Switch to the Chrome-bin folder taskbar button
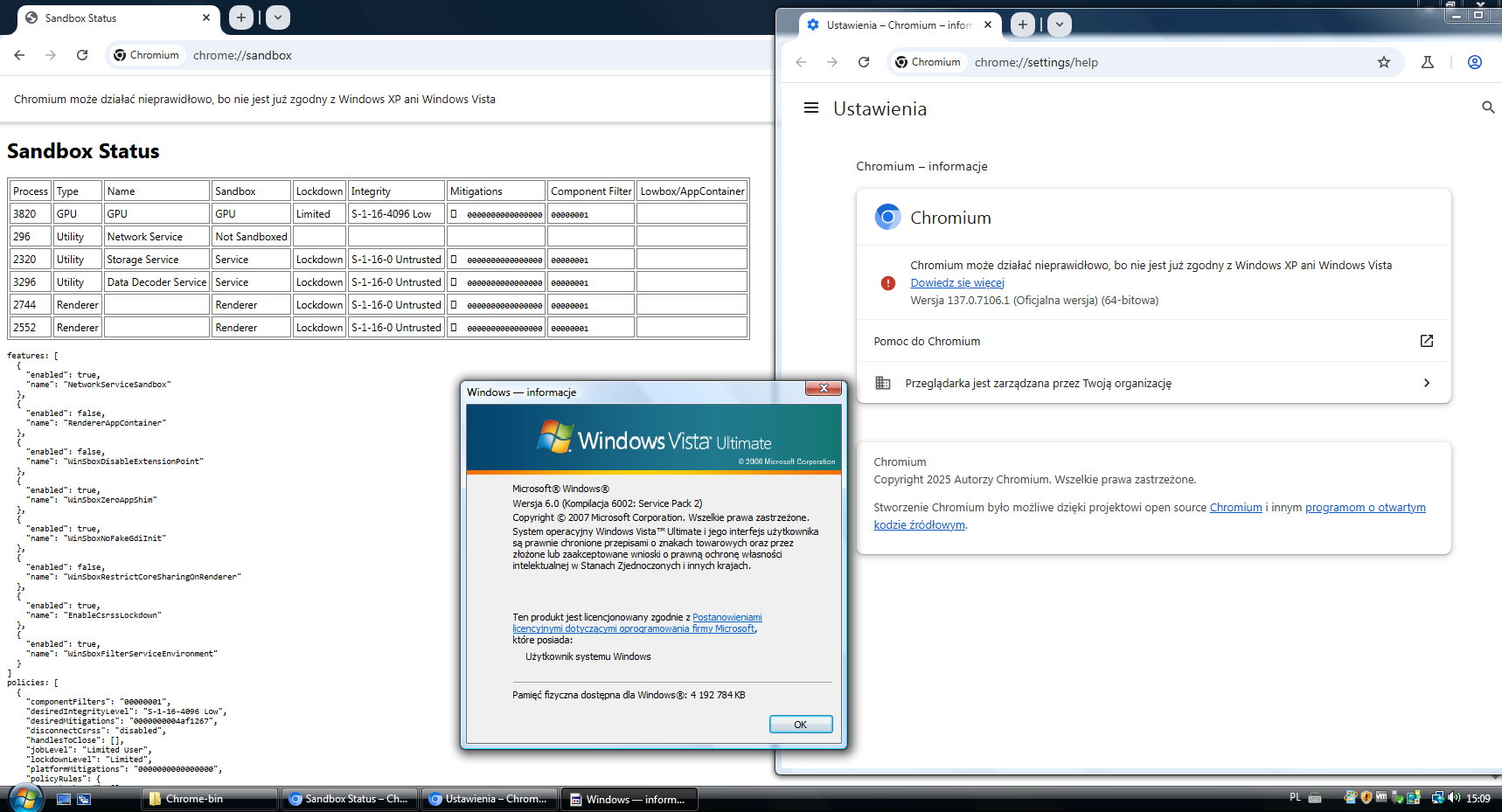The height and width of the screenshot is (812, 1502). pos(209,799)
